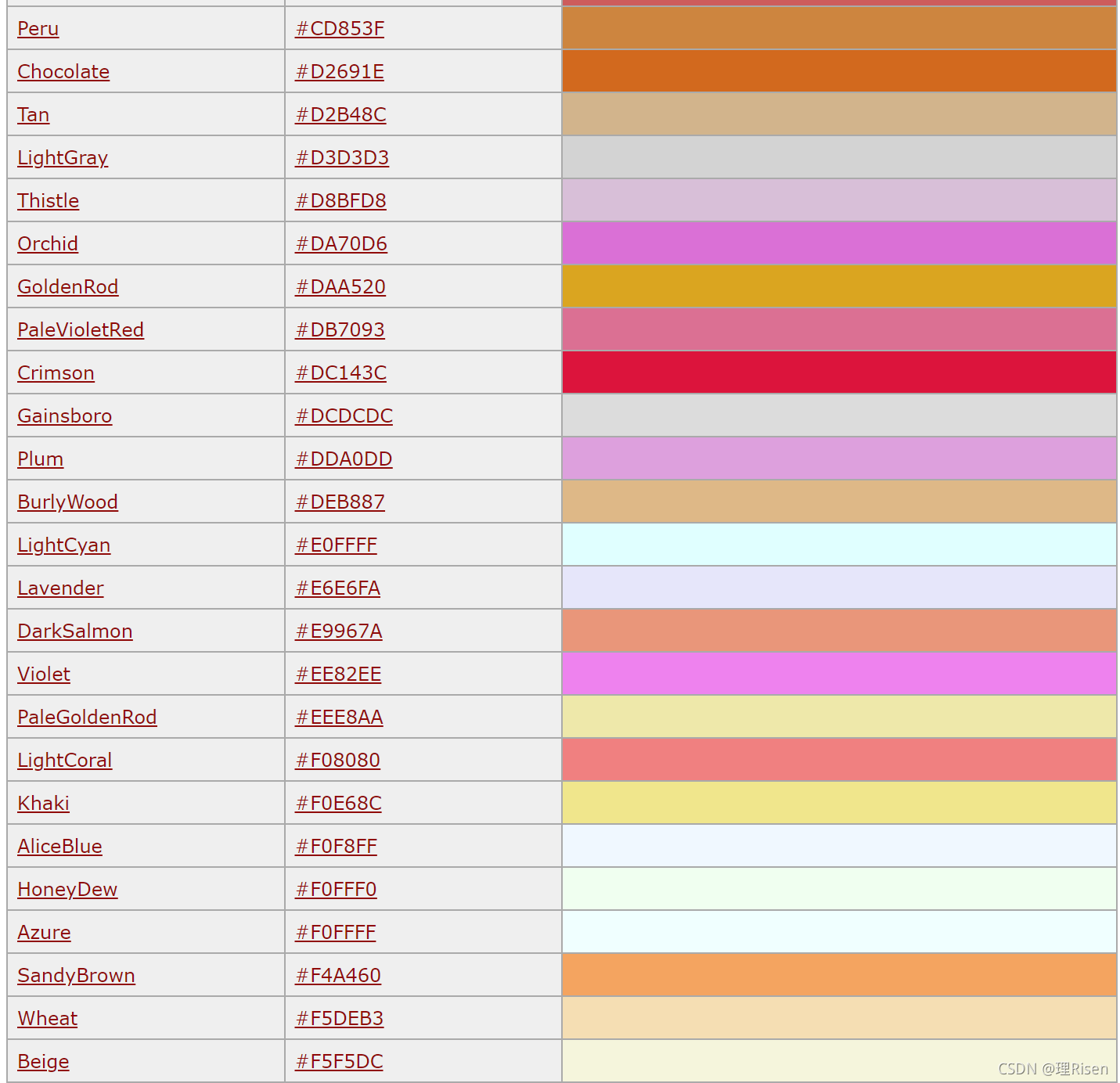Image resolution: width=1120 pixels, height=1083 pixels.
Task: Open the AliceBlue color name link
Action: [60, 847]
